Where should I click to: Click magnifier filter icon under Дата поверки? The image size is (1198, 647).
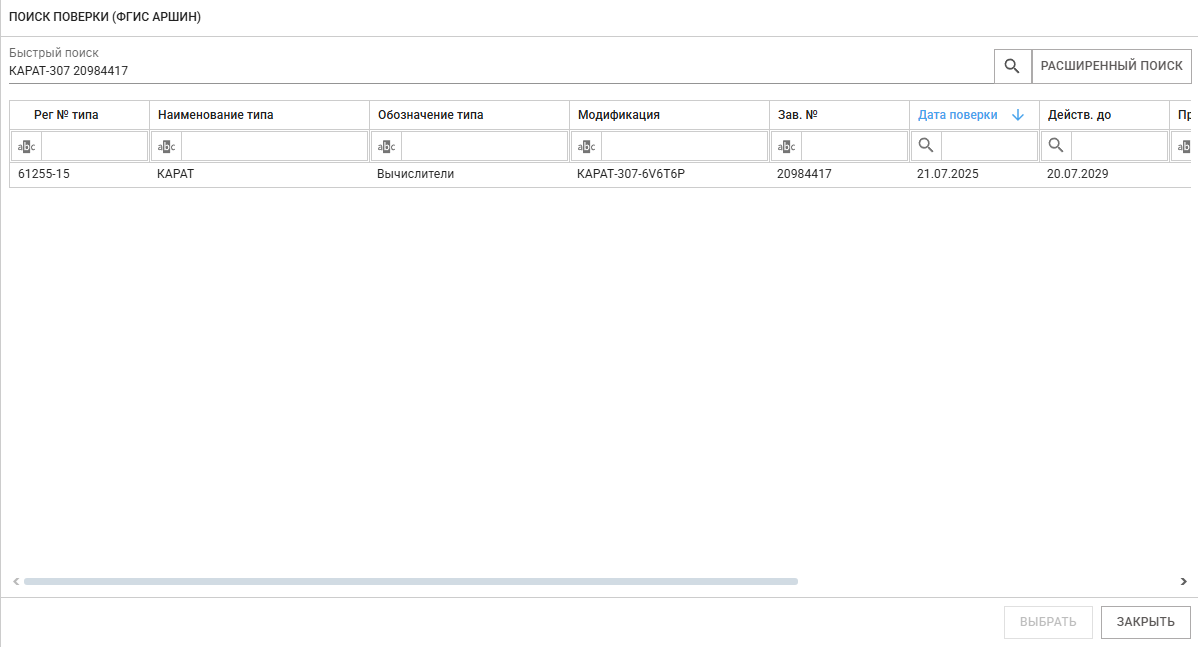927,146
